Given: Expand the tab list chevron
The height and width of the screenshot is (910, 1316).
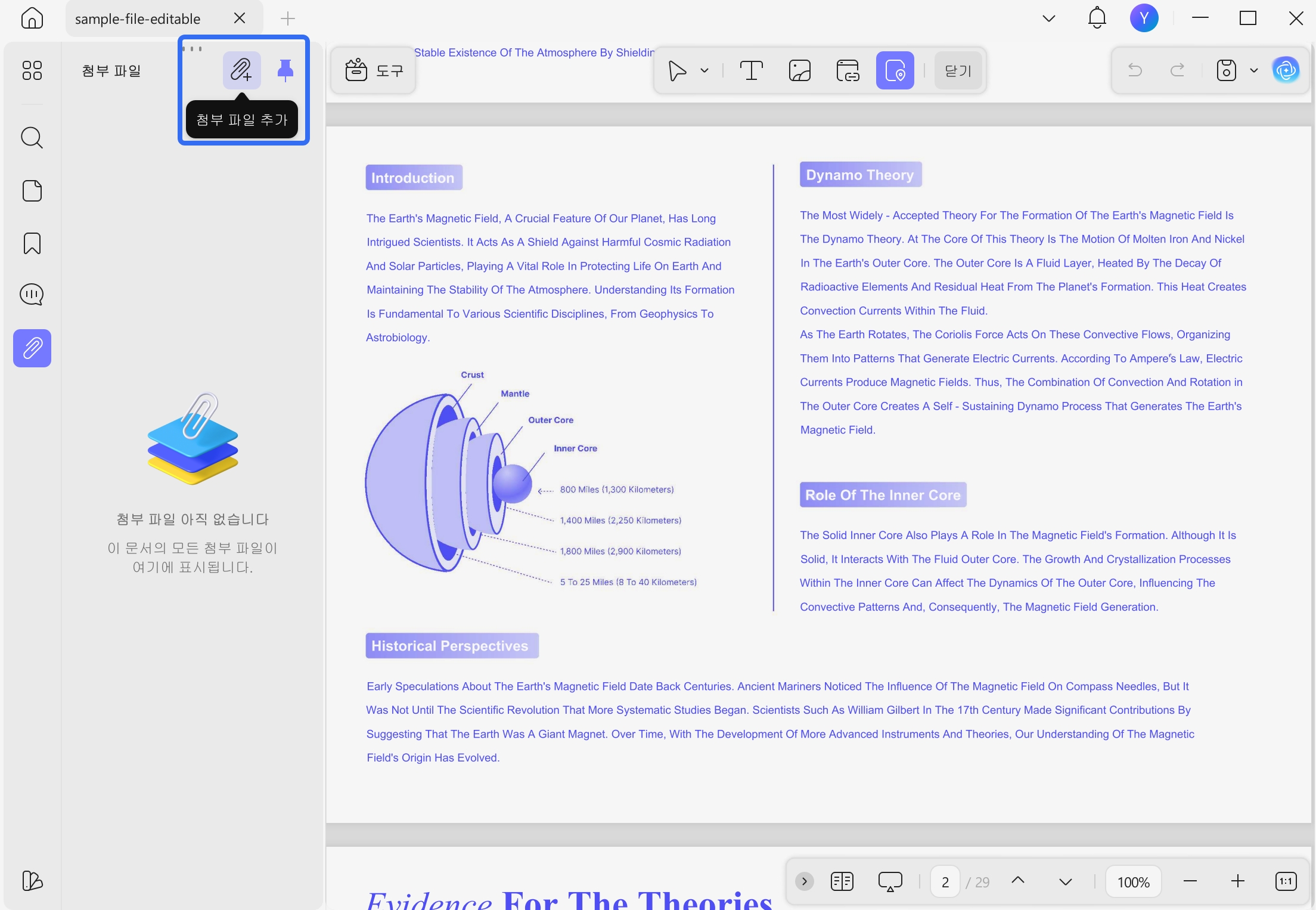Looking at the screenshot, I should click(1049, 18).
